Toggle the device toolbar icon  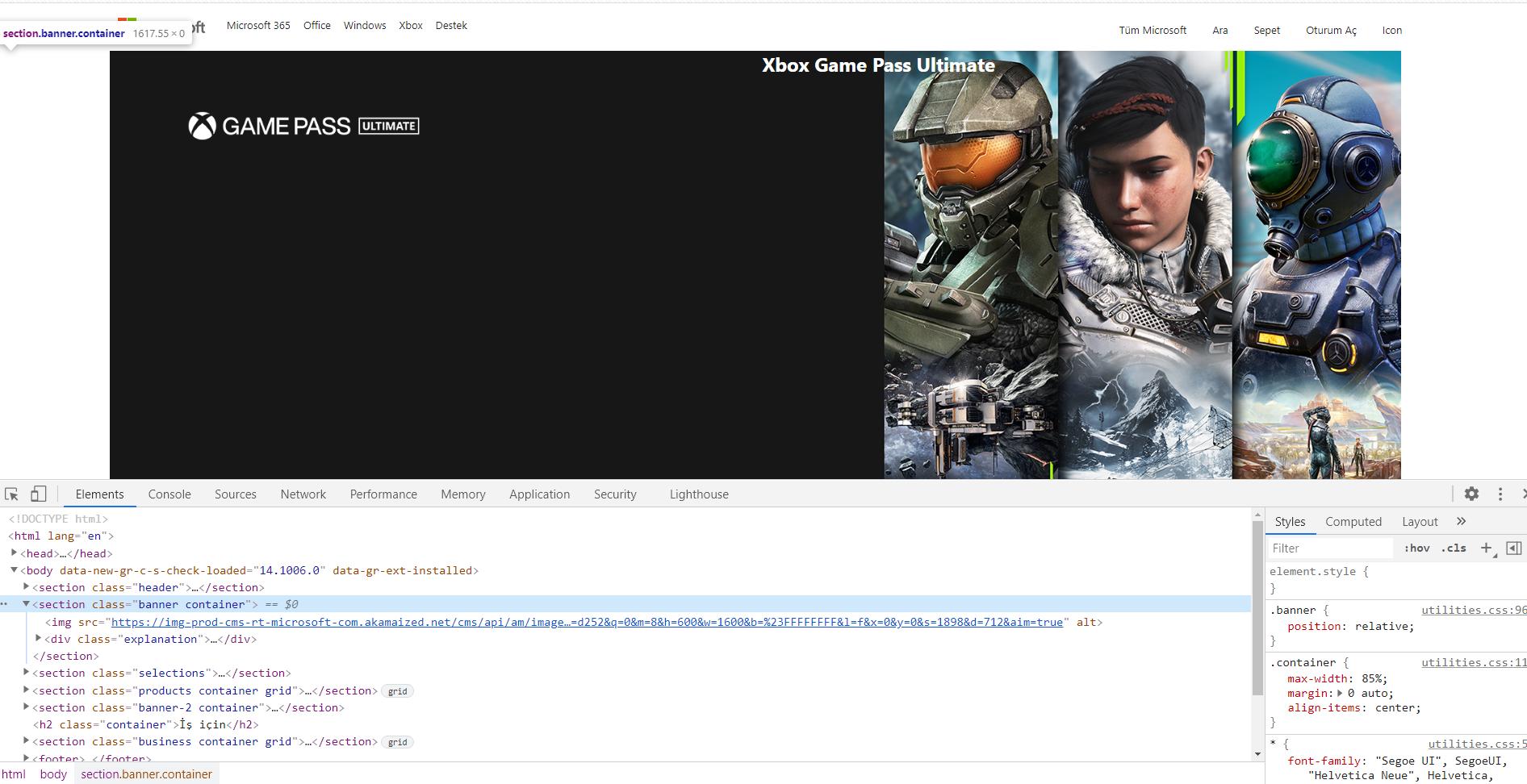click(x=38, y=494)
